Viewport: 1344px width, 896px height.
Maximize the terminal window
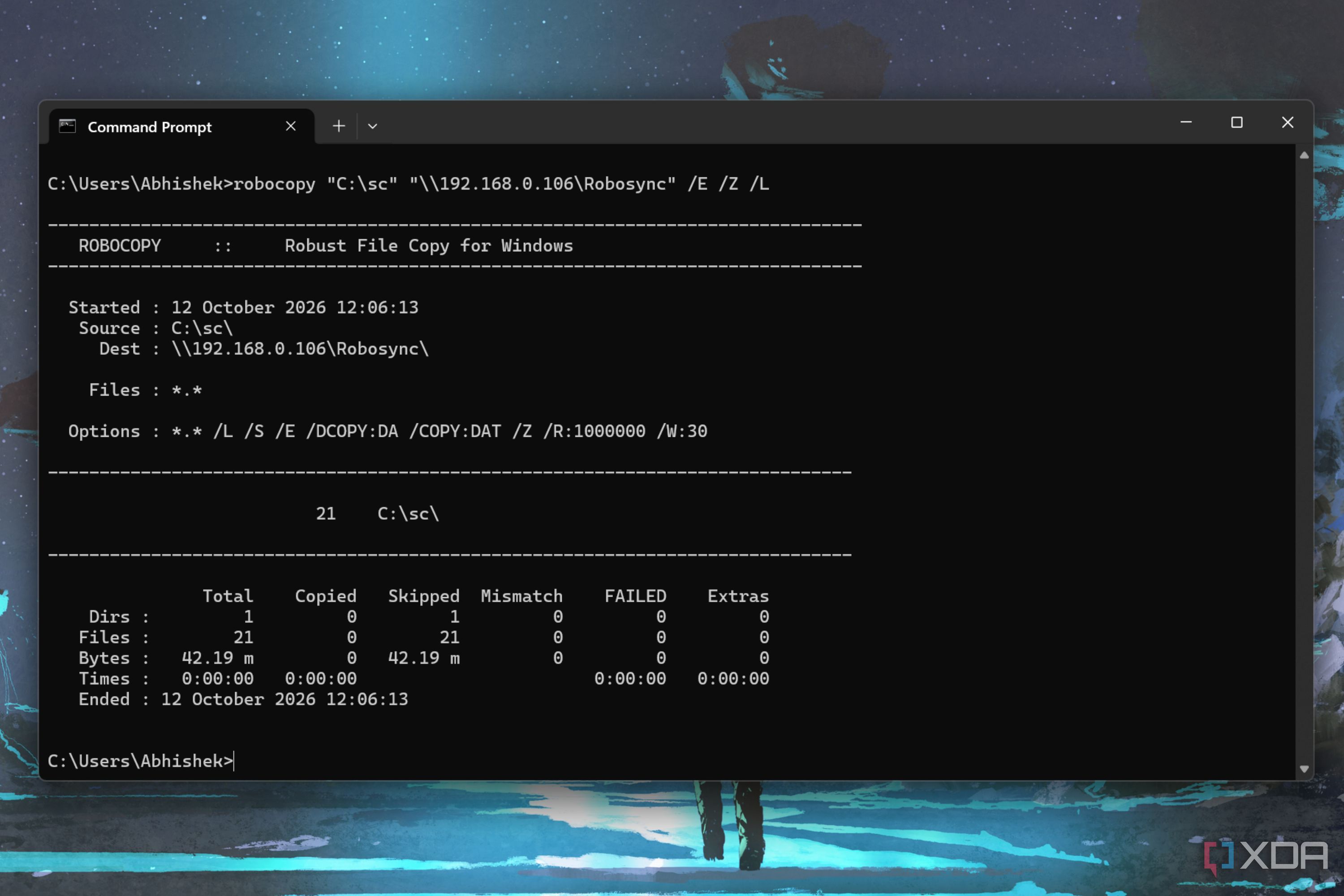(x=1236, y=122)
